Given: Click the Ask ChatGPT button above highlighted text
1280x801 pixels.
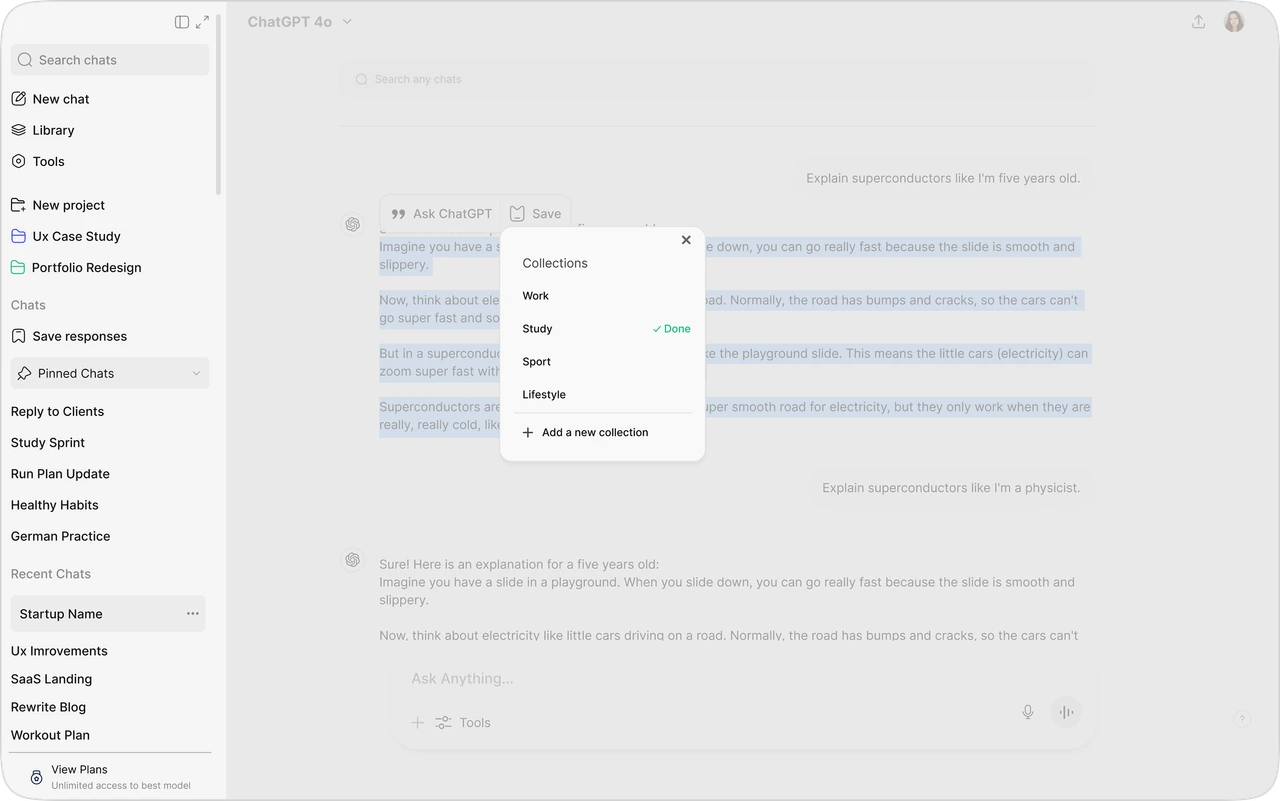Looking at the screenshot, I should [440, 213].
